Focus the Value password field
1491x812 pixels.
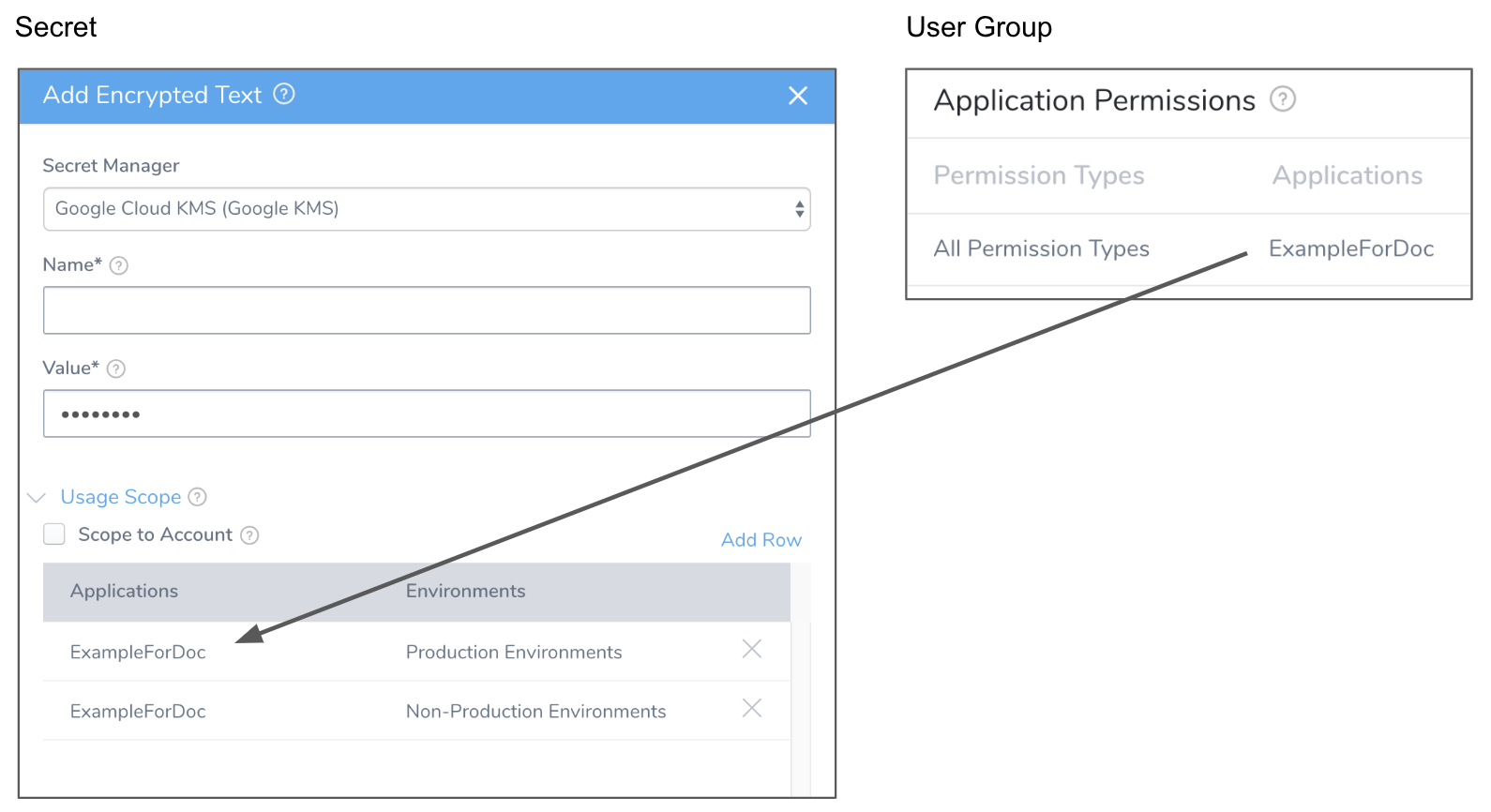[x=427, y=414]
